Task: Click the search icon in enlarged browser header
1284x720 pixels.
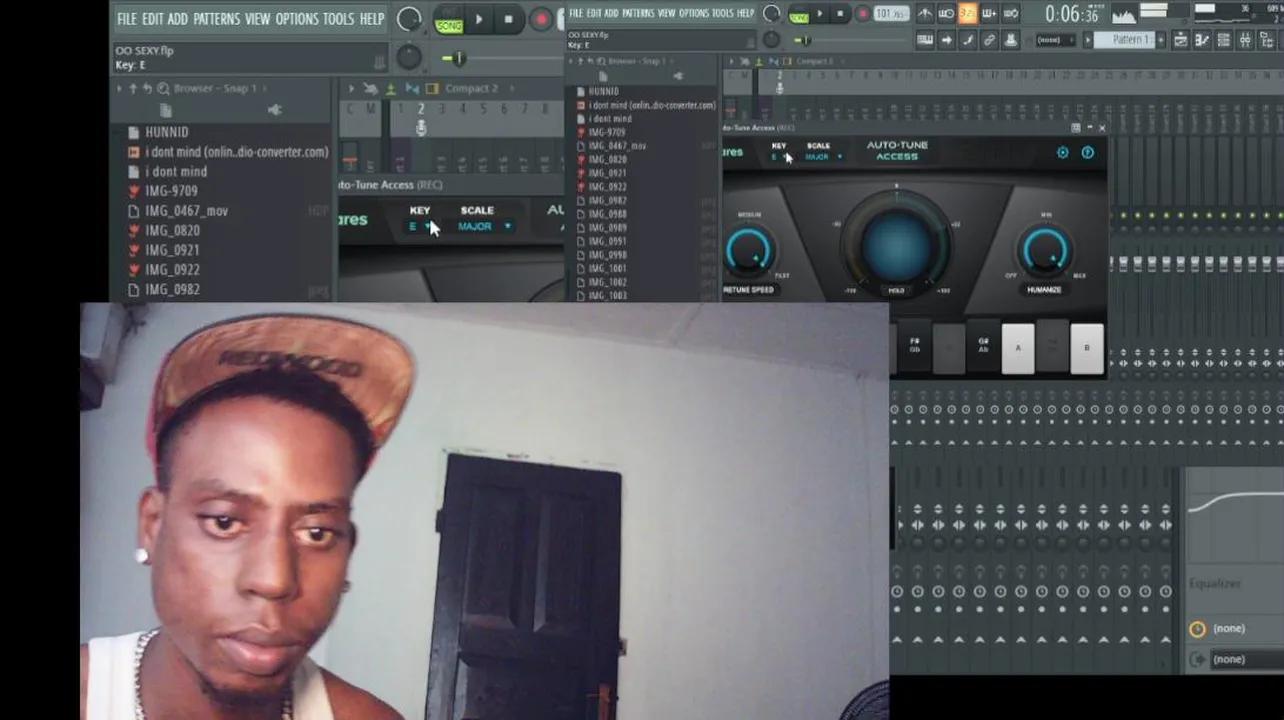Action: point(163,88)
